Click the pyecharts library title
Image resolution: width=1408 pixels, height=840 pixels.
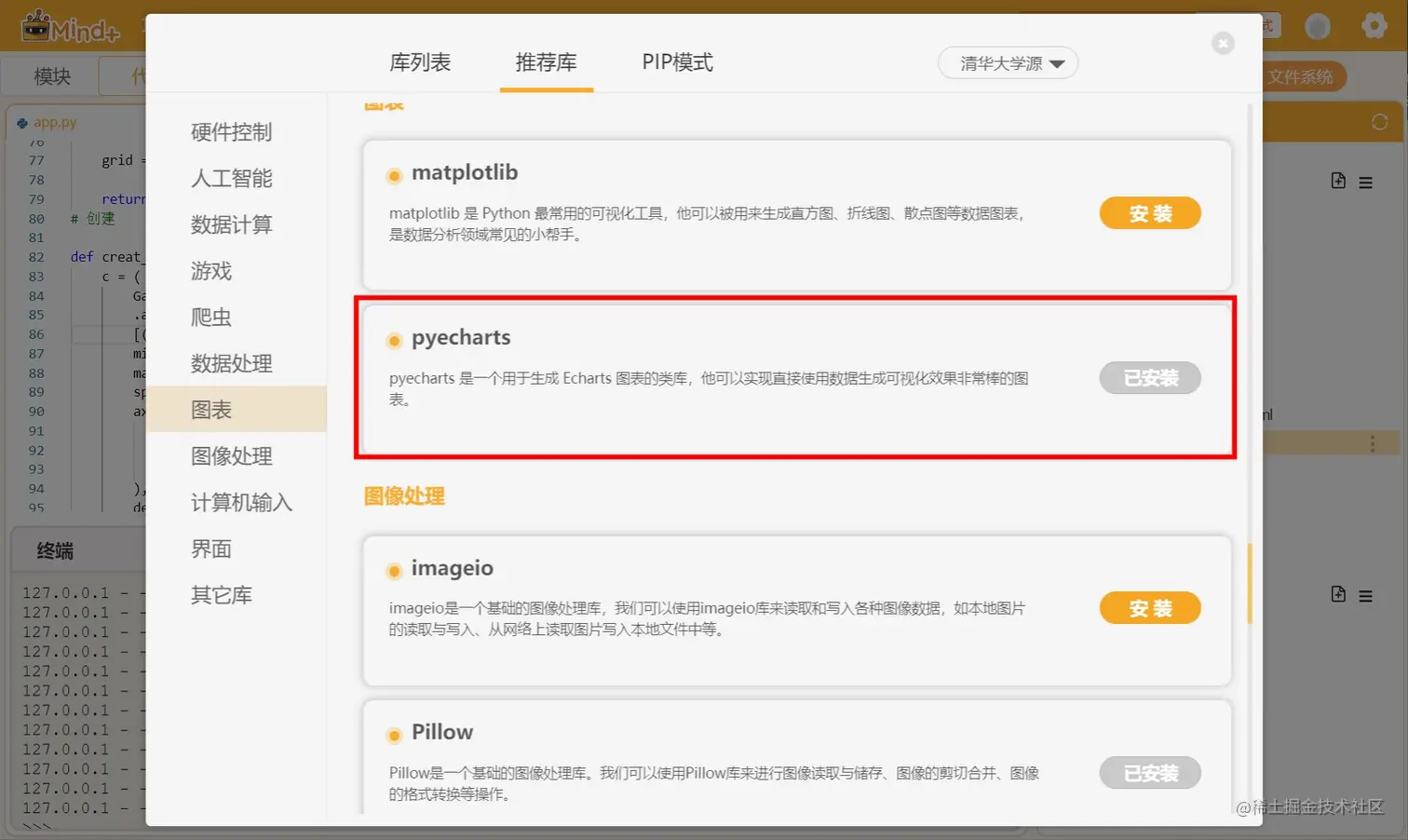tap(461, 337)
